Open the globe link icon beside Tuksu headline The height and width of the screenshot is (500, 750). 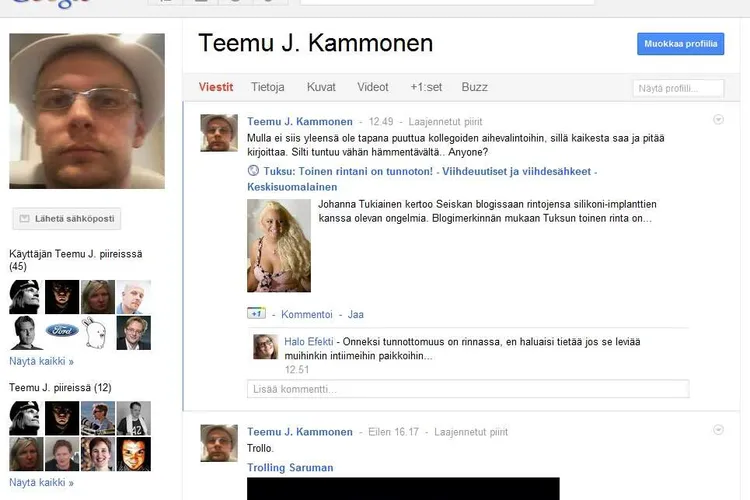(x=253, y=171)
